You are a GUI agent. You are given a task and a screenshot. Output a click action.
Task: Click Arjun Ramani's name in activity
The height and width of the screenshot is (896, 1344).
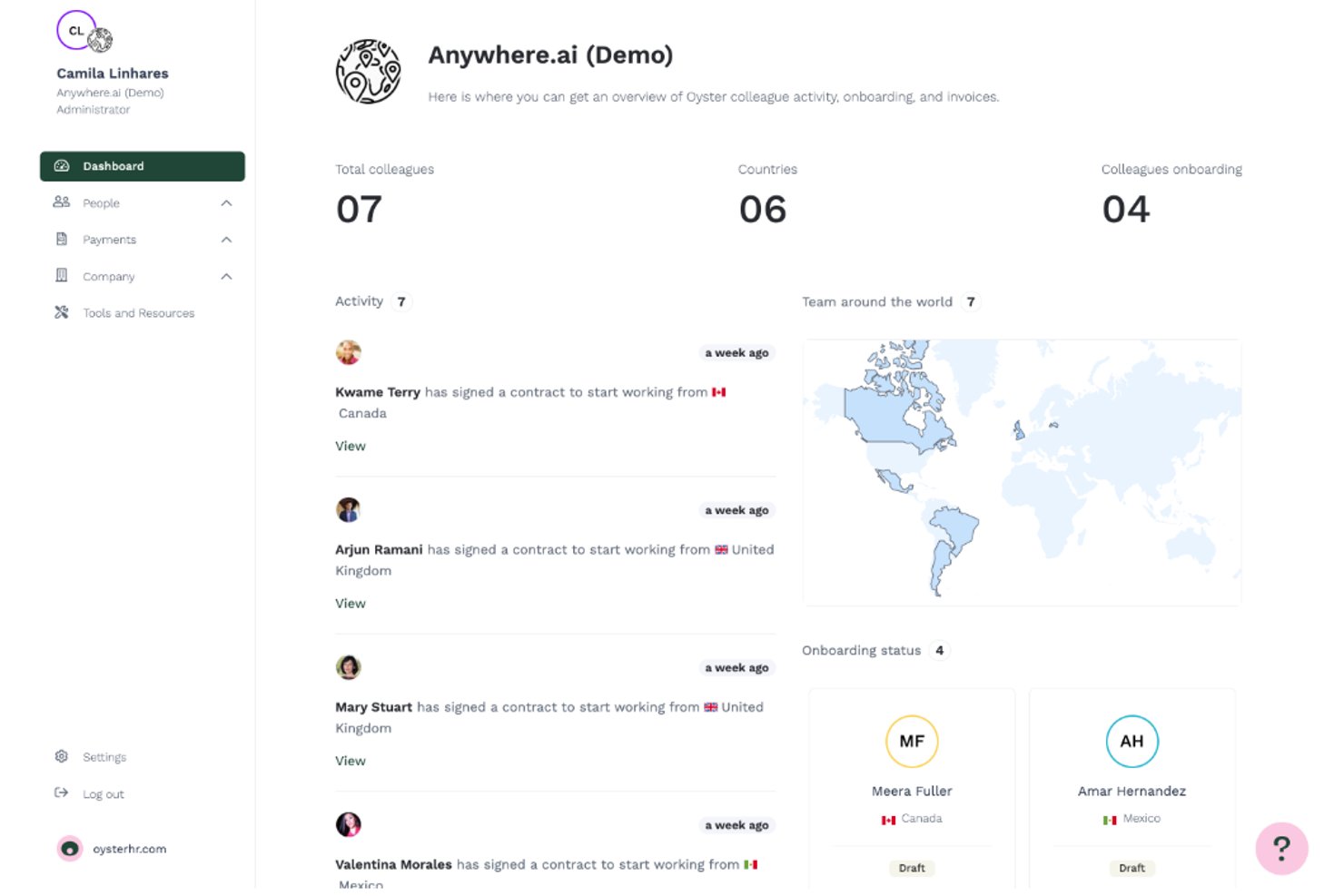click(379, 549)
